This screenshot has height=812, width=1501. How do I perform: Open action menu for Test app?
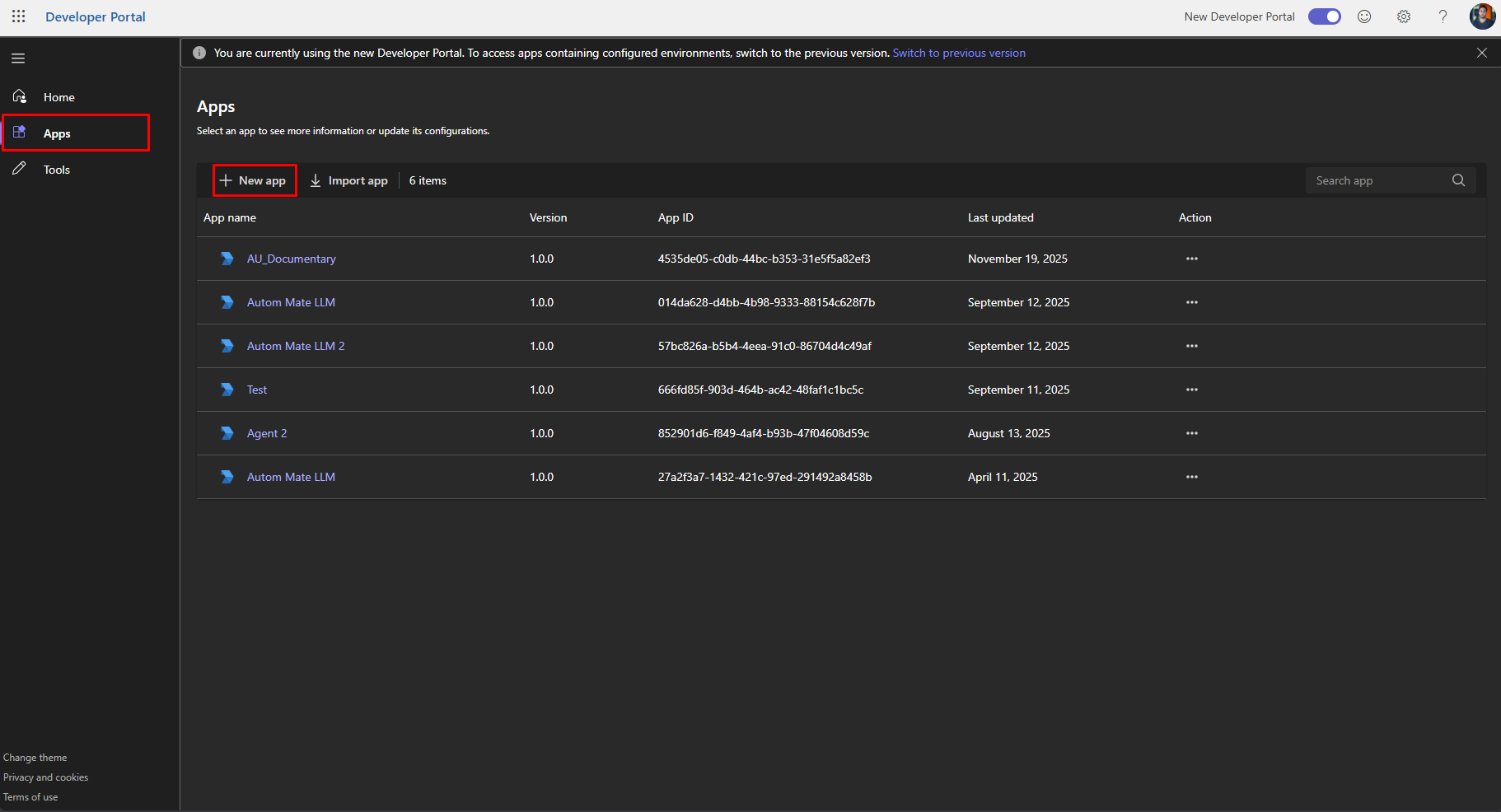[1191, 390]
